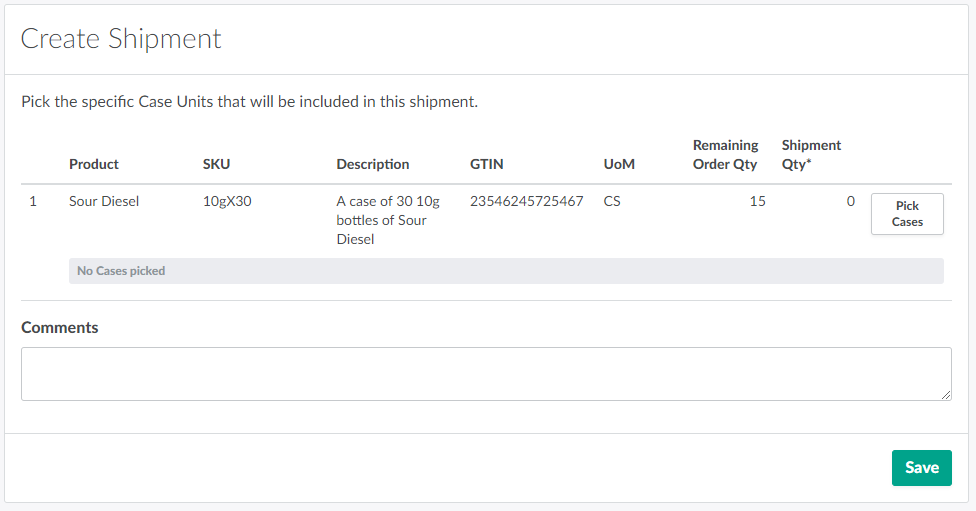Click the No Cases picked bar
976x511 pixels.
tap(506, 271)
